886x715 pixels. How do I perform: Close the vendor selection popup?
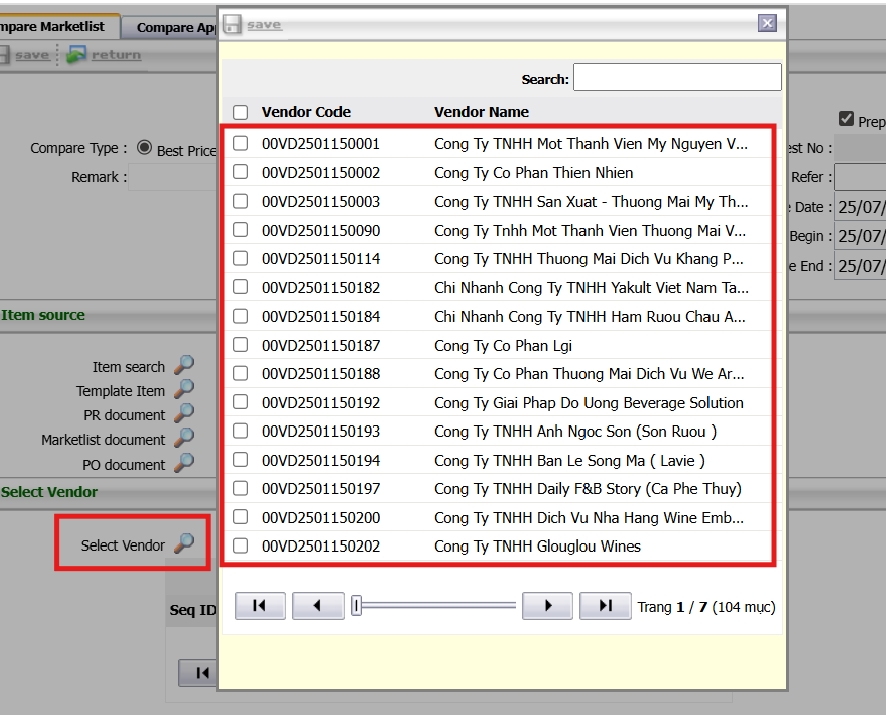(x=767, y=23)
